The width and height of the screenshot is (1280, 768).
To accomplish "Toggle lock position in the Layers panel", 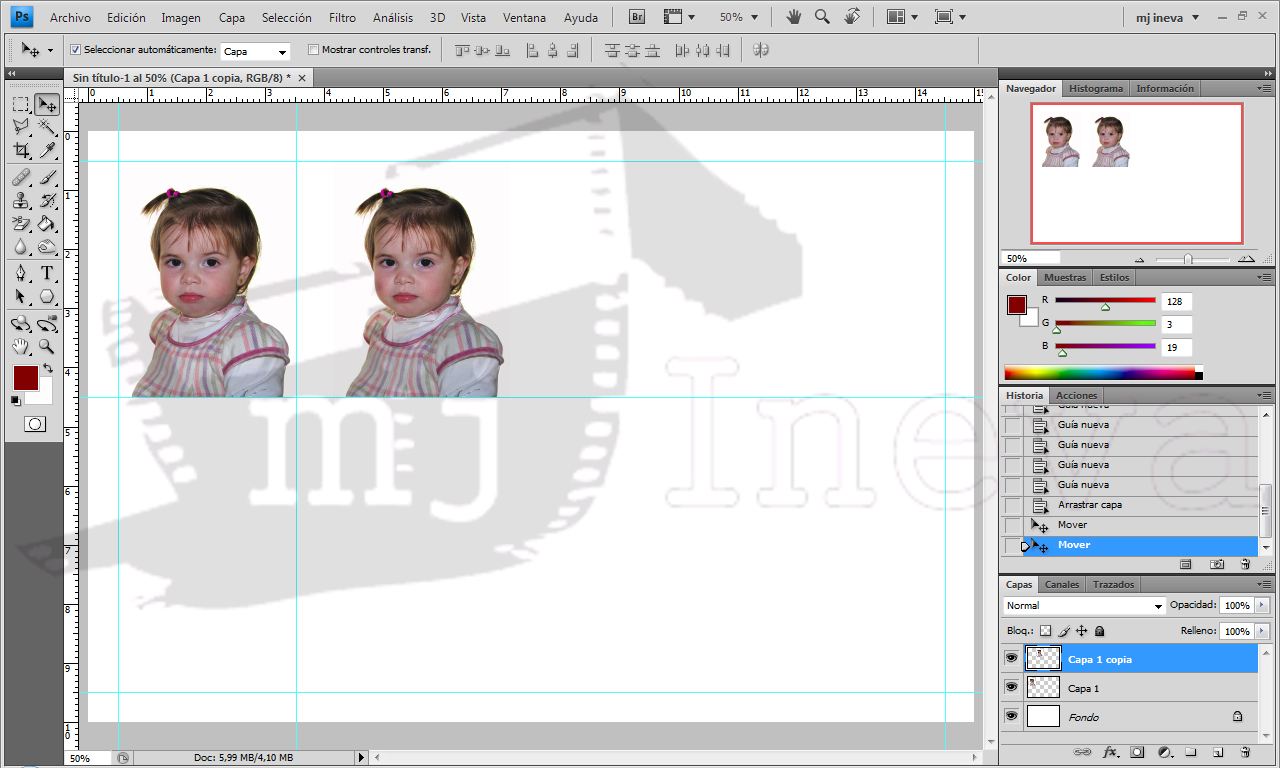I will click(1081, 631).
